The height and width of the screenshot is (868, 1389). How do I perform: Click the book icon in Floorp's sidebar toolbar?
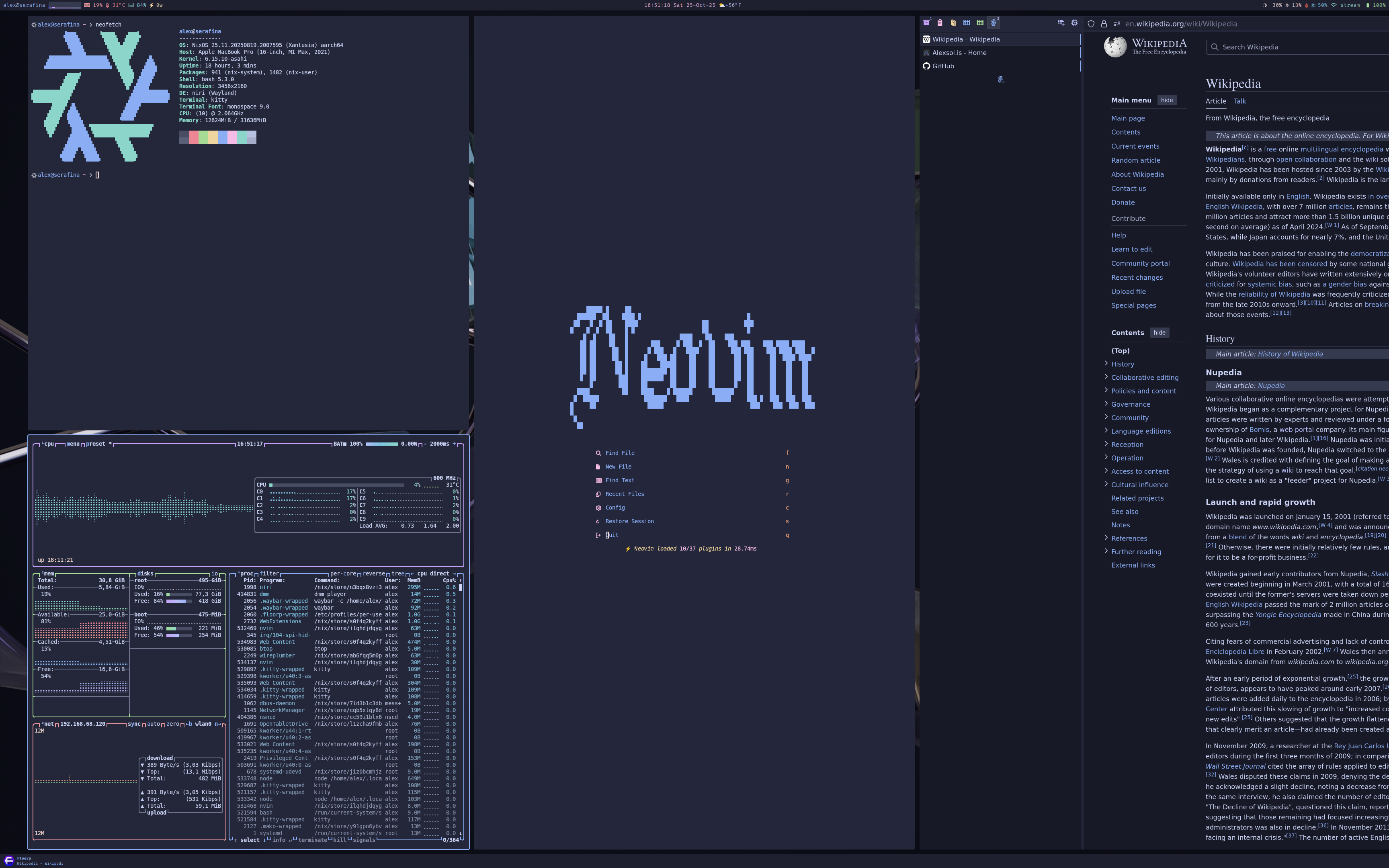tap(953, 23)
